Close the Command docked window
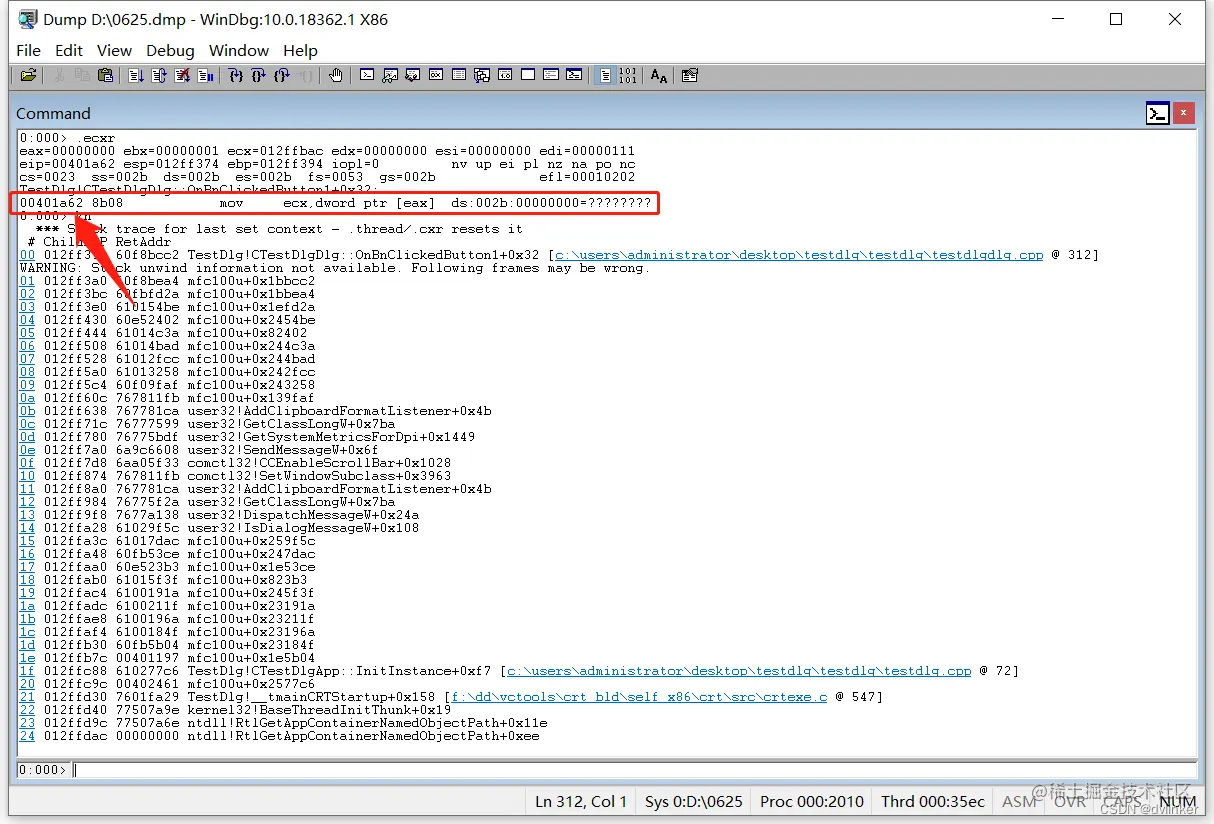Screen dimensions: 1214x824 pyautogui.click(x=1183, y=113)
